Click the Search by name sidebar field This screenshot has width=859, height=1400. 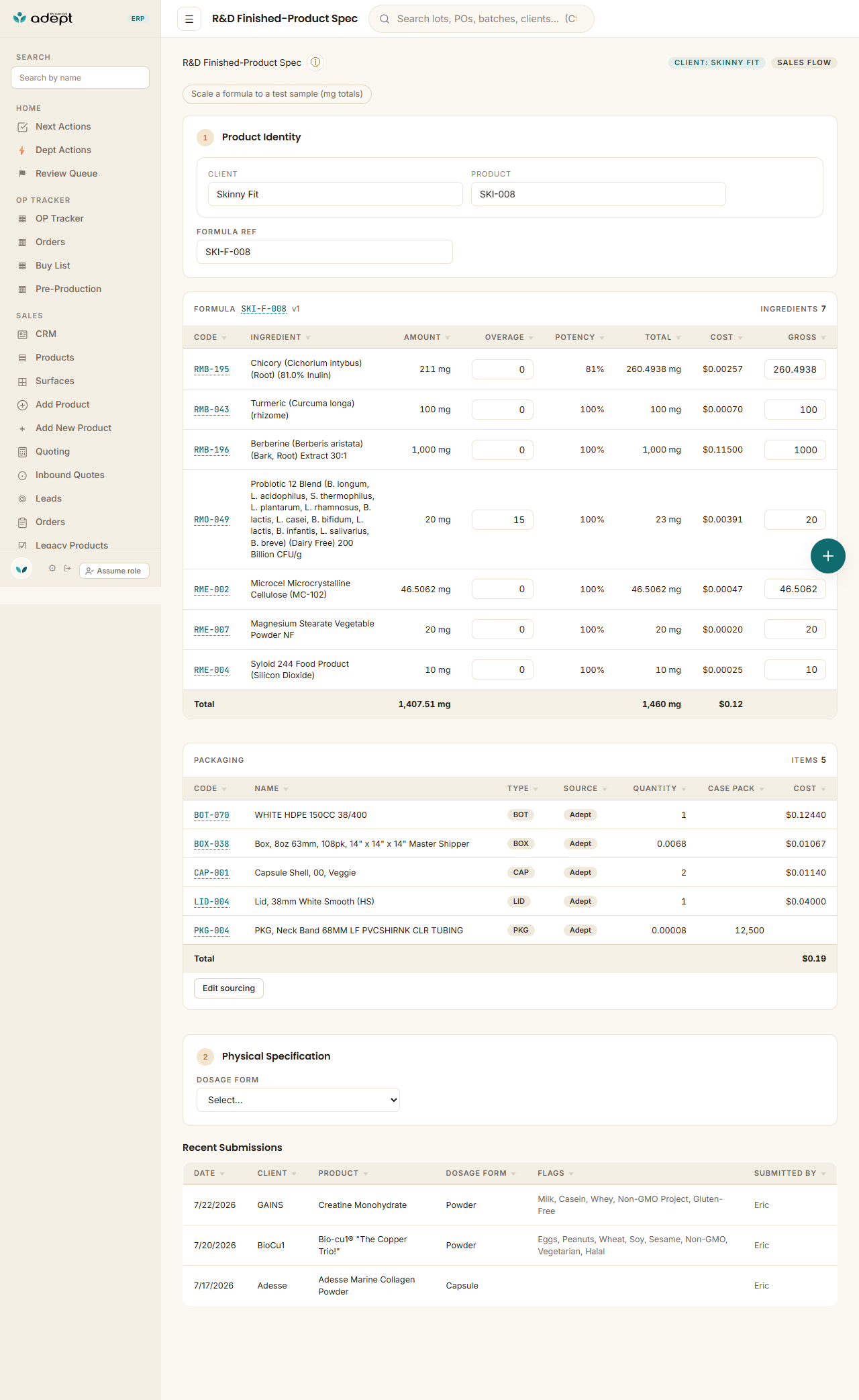click(x=80, y=78)
